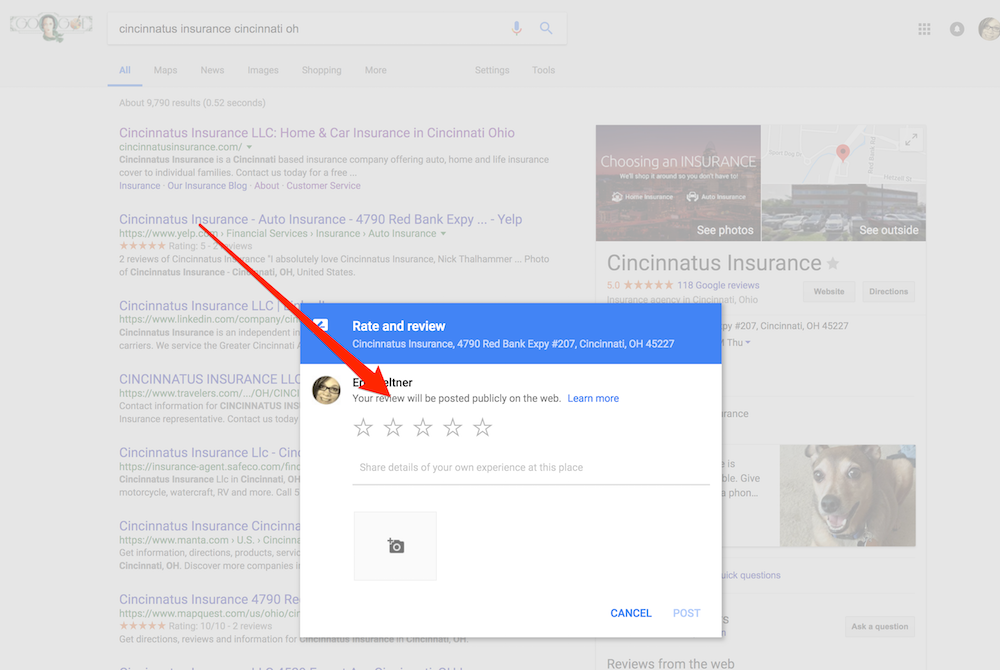The image size is (1000, 670).
Task: Open the Google account avatar
Action: click(989, 29)
